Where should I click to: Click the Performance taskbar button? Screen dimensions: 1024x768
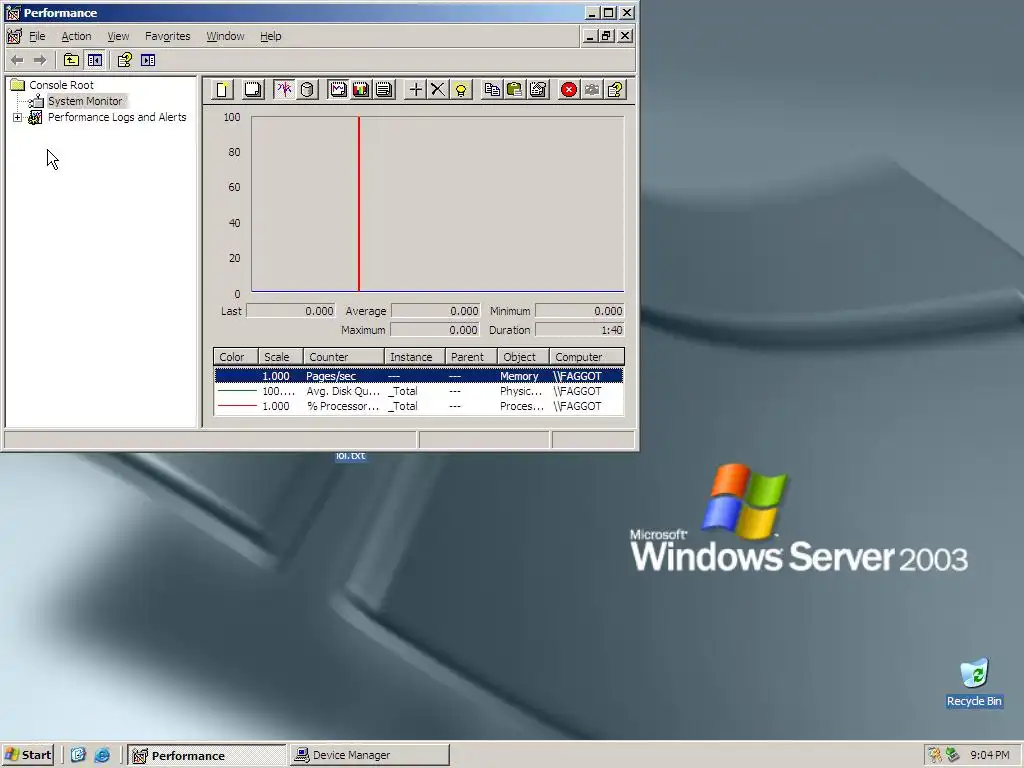[207, 755]
